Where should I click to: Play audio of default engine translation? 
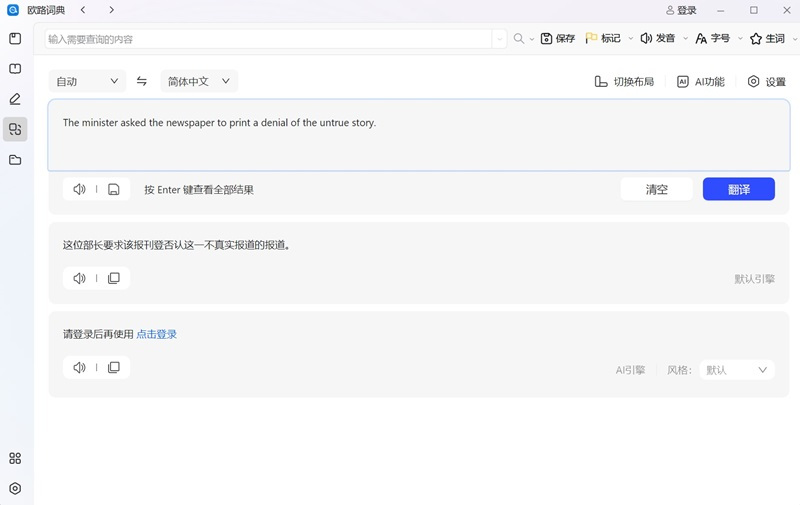[80, 278]
